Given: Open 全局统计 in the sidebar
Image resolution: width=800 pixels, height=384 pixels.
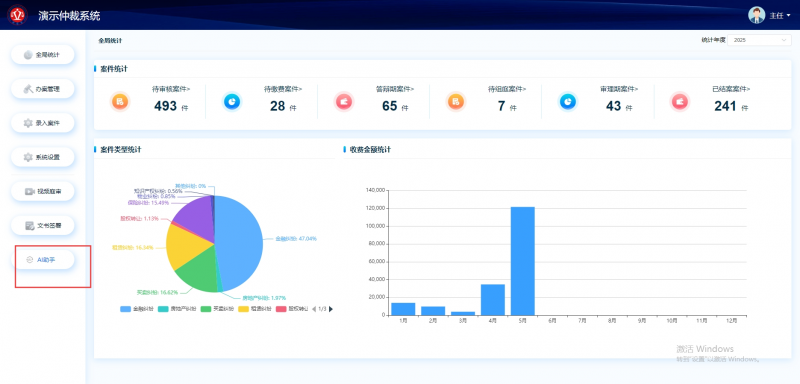Looking at the screenshot, I should 43,55.
